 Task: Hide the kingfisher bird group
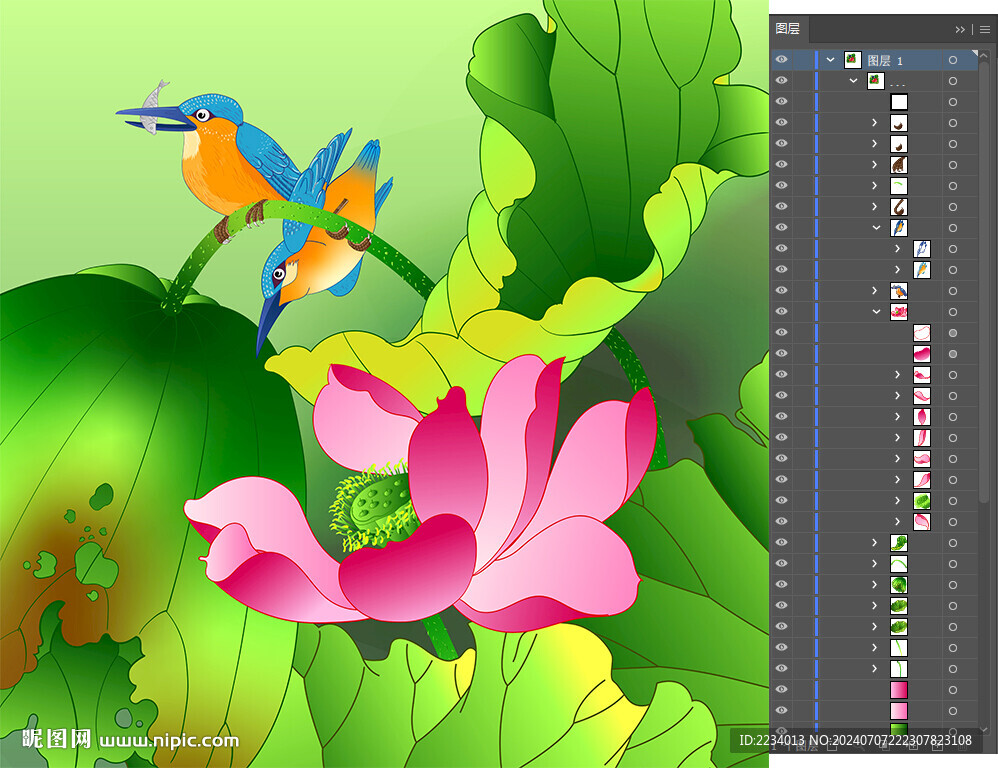[x=782, y=291]
